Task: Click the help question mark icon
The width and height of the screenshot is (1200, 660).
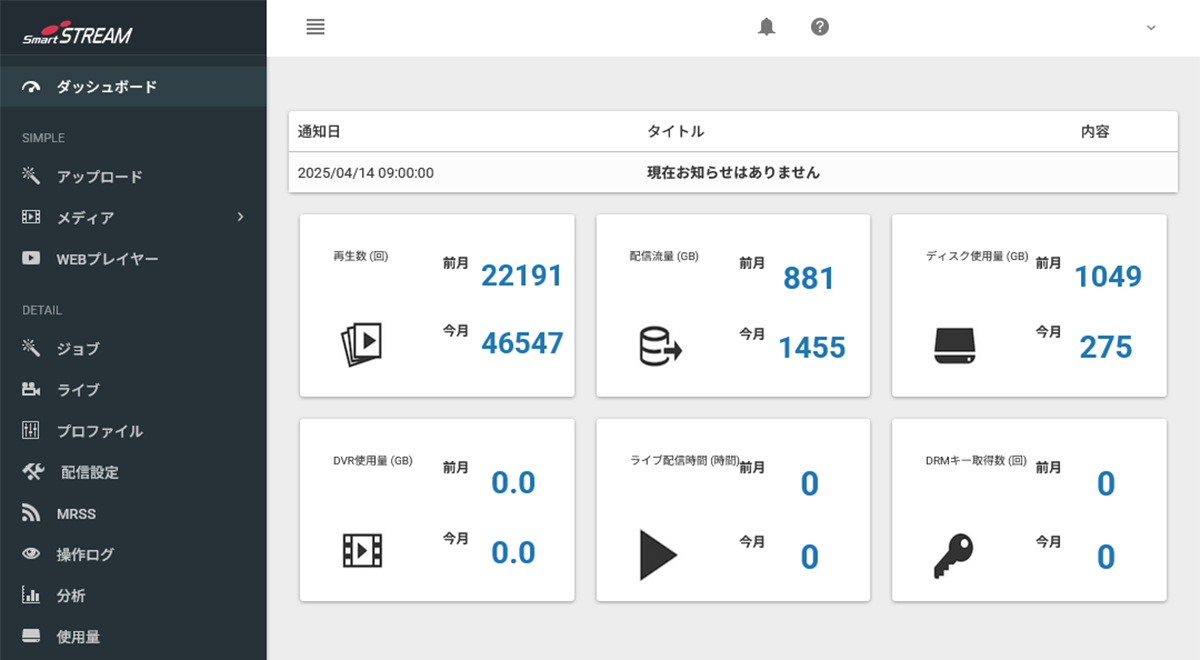Action: (820, 27)
